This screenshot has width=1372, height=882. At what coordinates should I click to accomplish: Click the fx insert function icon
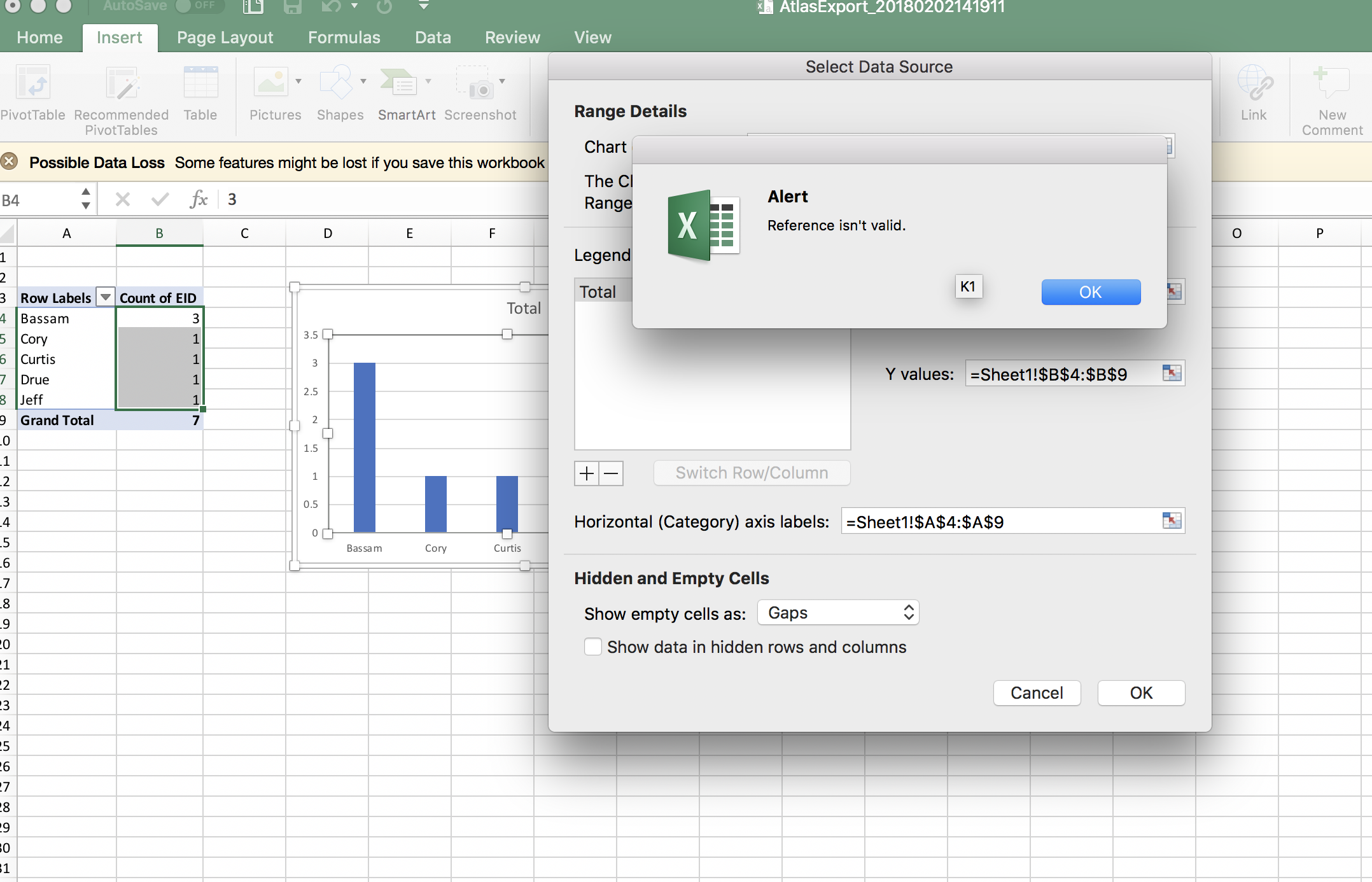coord(199,199)
